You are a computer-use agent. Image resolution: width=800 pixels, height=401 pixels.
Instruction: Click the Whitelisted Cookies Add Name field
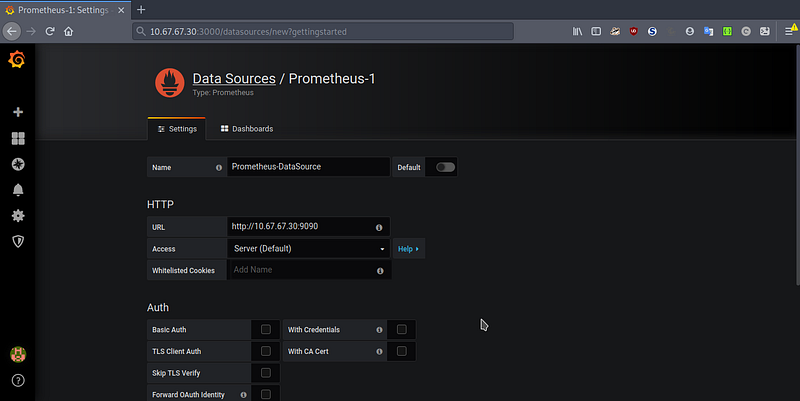309,270
